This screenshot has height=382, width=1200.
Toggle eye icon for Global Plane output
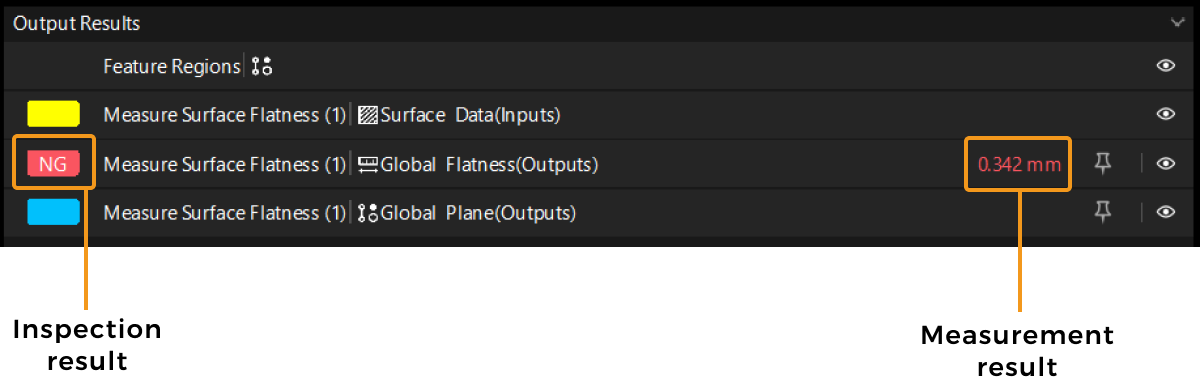1165,212
